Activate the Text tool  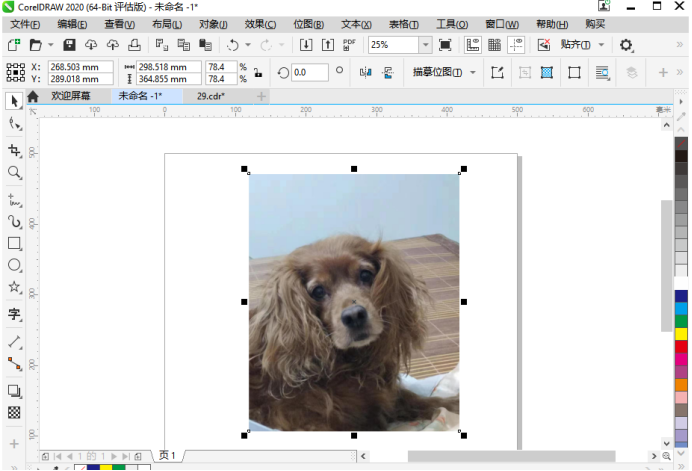(14, 314)
